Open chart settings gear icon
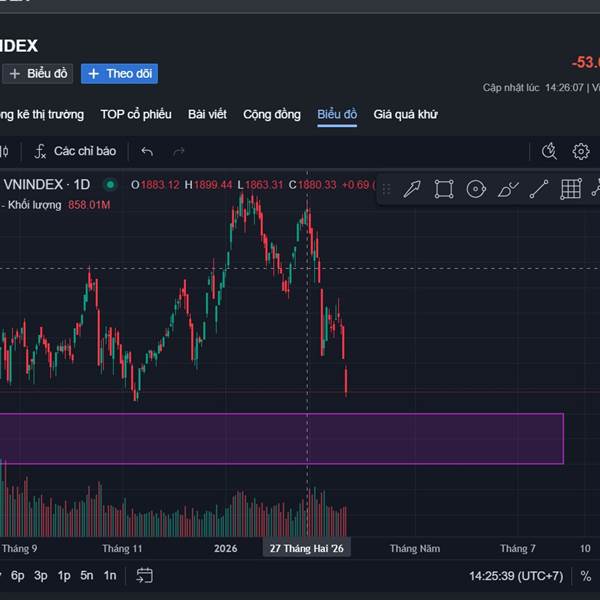 pyautogui.click(x=581, y=151)
